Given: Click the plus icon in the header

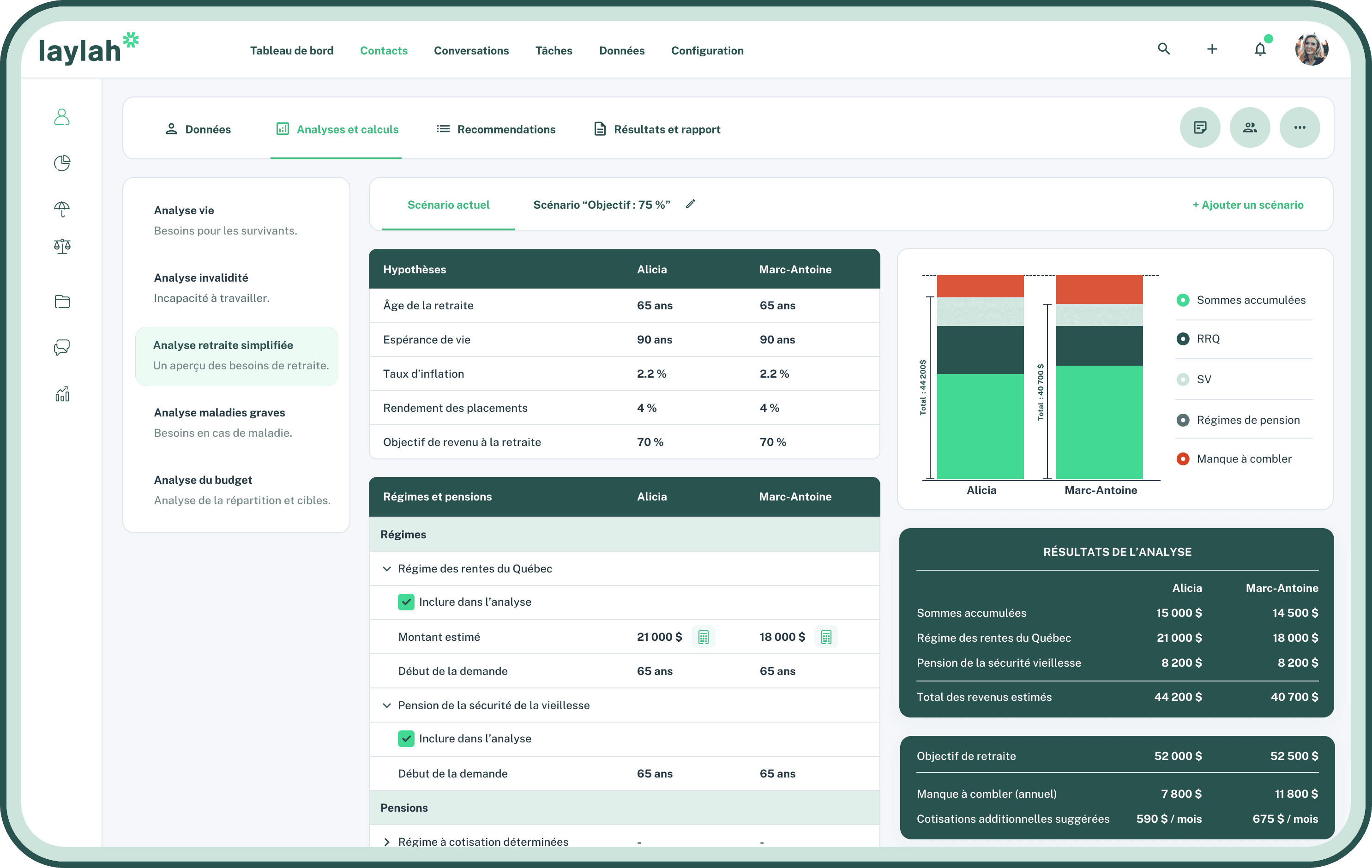Looking at the screenshot, I should click(1212, 49).
